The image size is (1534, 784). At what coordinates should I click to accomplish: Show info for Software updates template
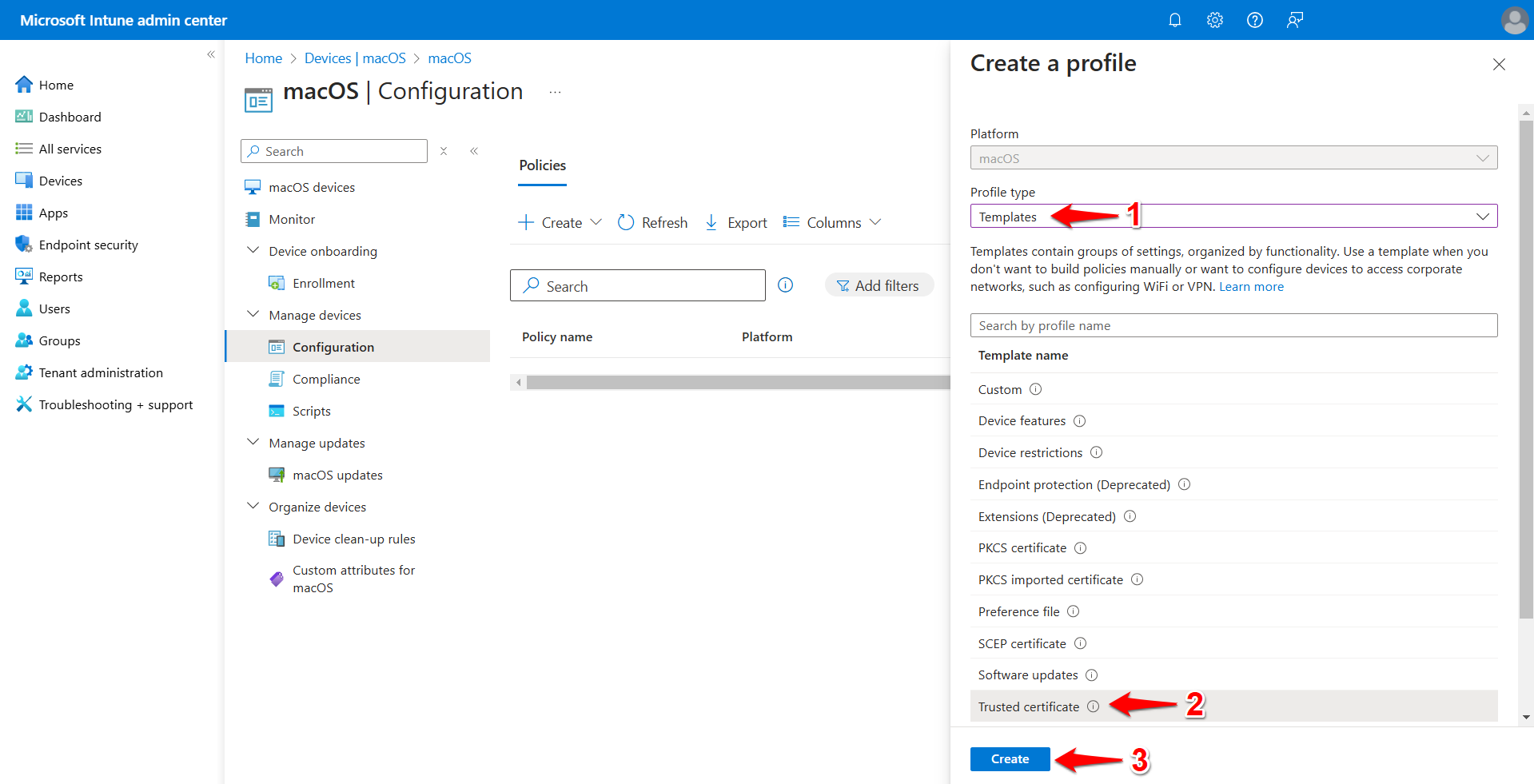click(1091, 675)
